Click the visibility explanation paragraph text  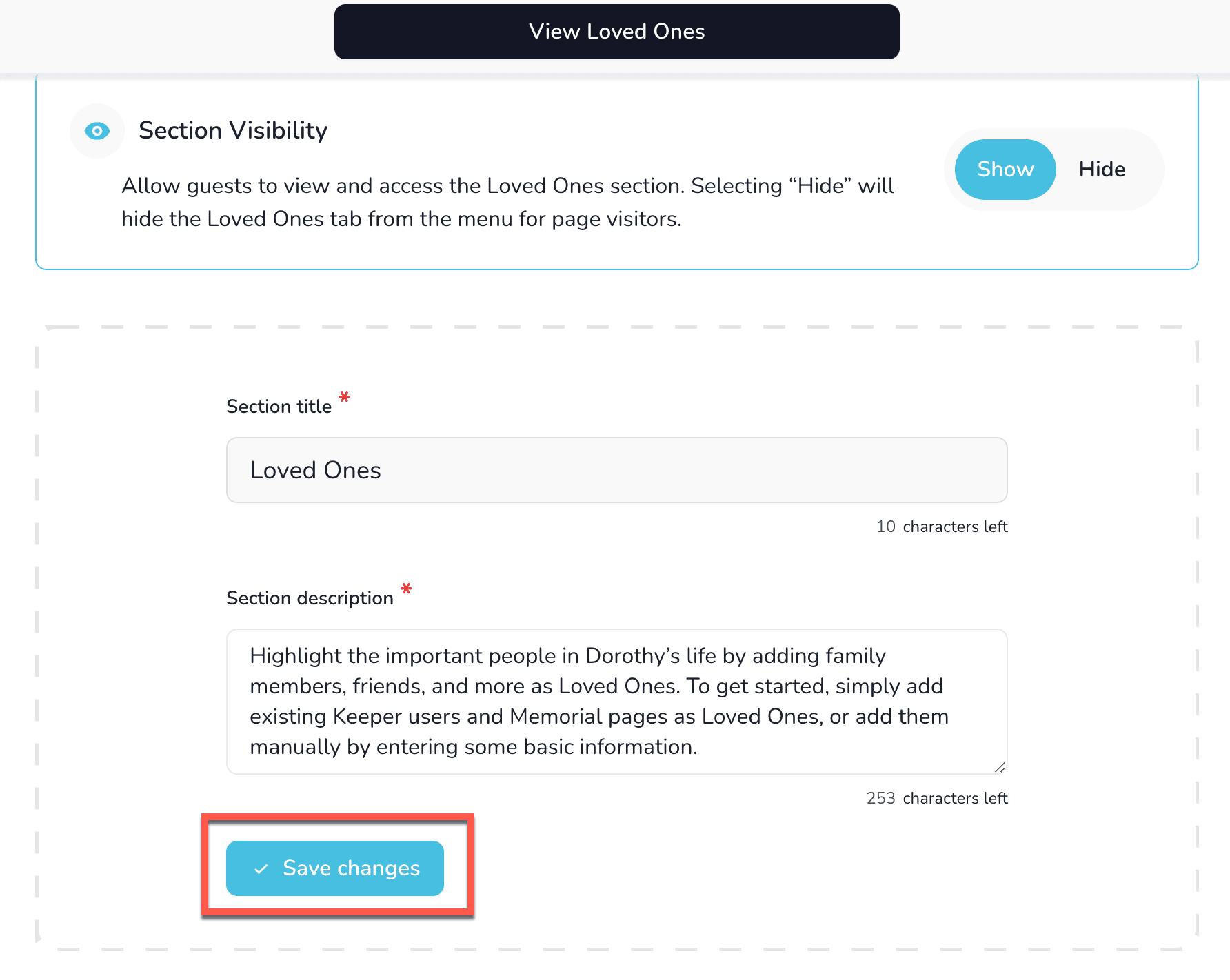coord(507,202)
